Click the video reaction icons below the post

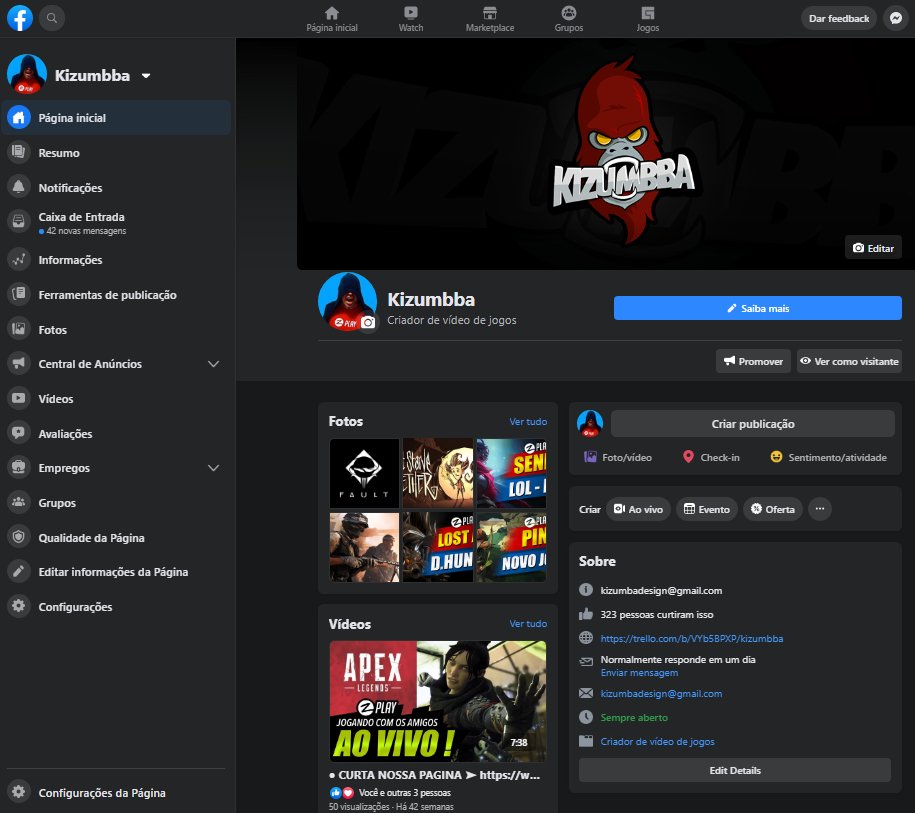pyautogui.click(x=342, y=793)
